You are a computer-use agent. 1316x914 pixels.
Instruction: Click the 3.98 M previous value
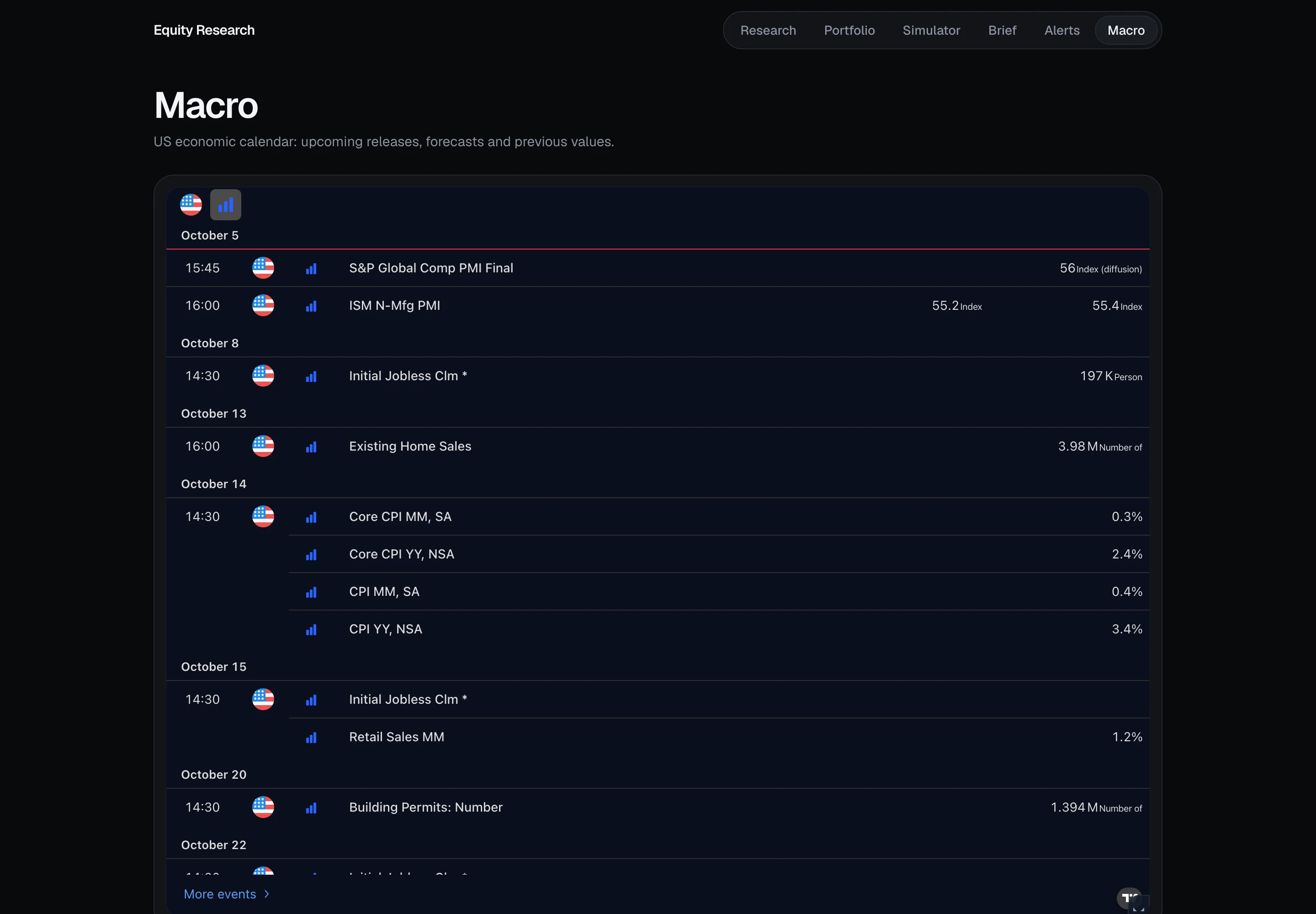(x=1099, y=446)
